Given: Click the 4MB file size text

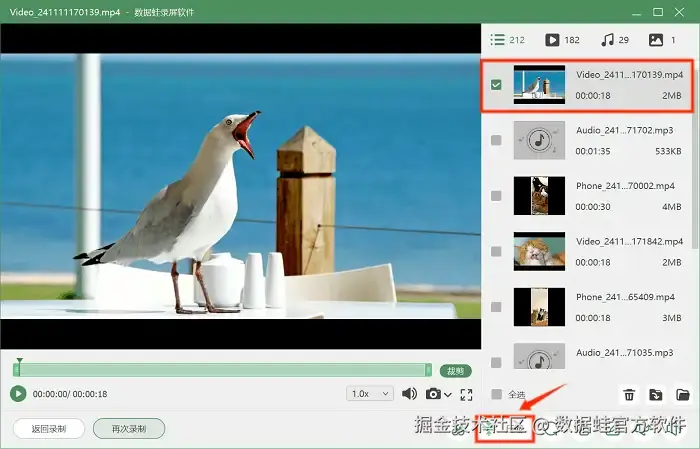Looking at the screenshot, I should (672, 207).
